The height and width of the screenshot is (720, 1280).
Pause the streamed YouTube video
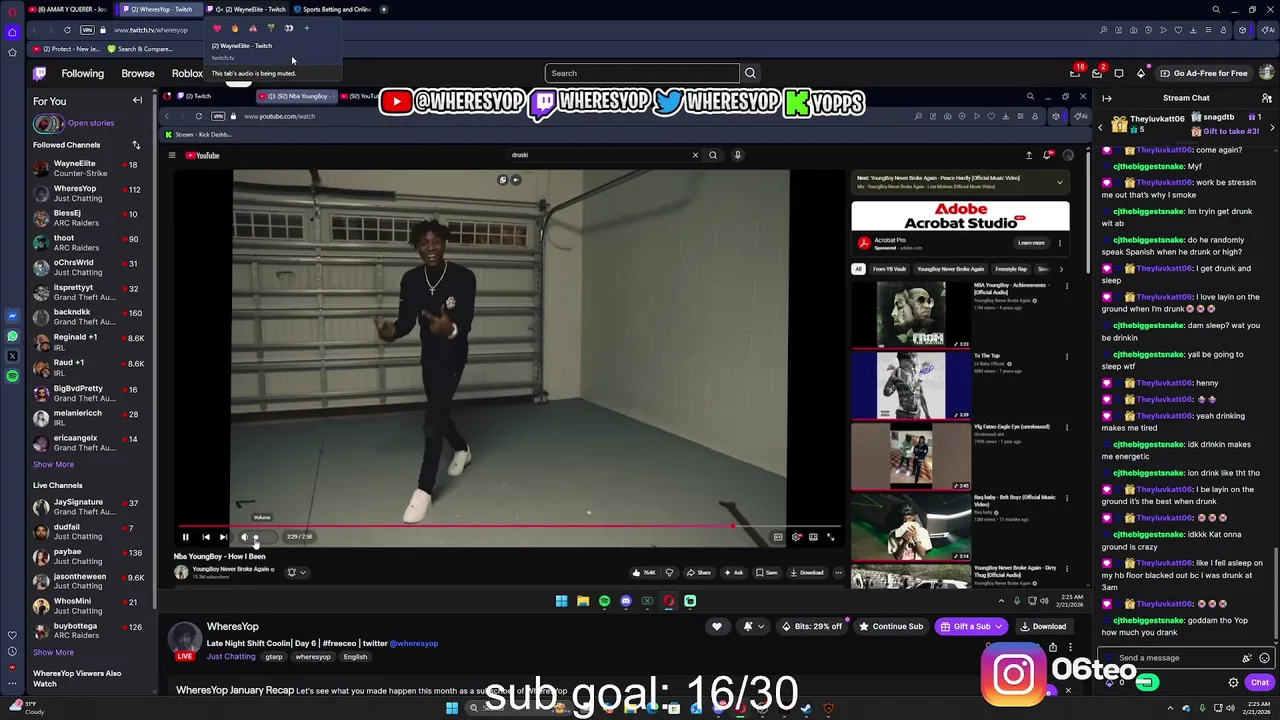pos(185,537)
